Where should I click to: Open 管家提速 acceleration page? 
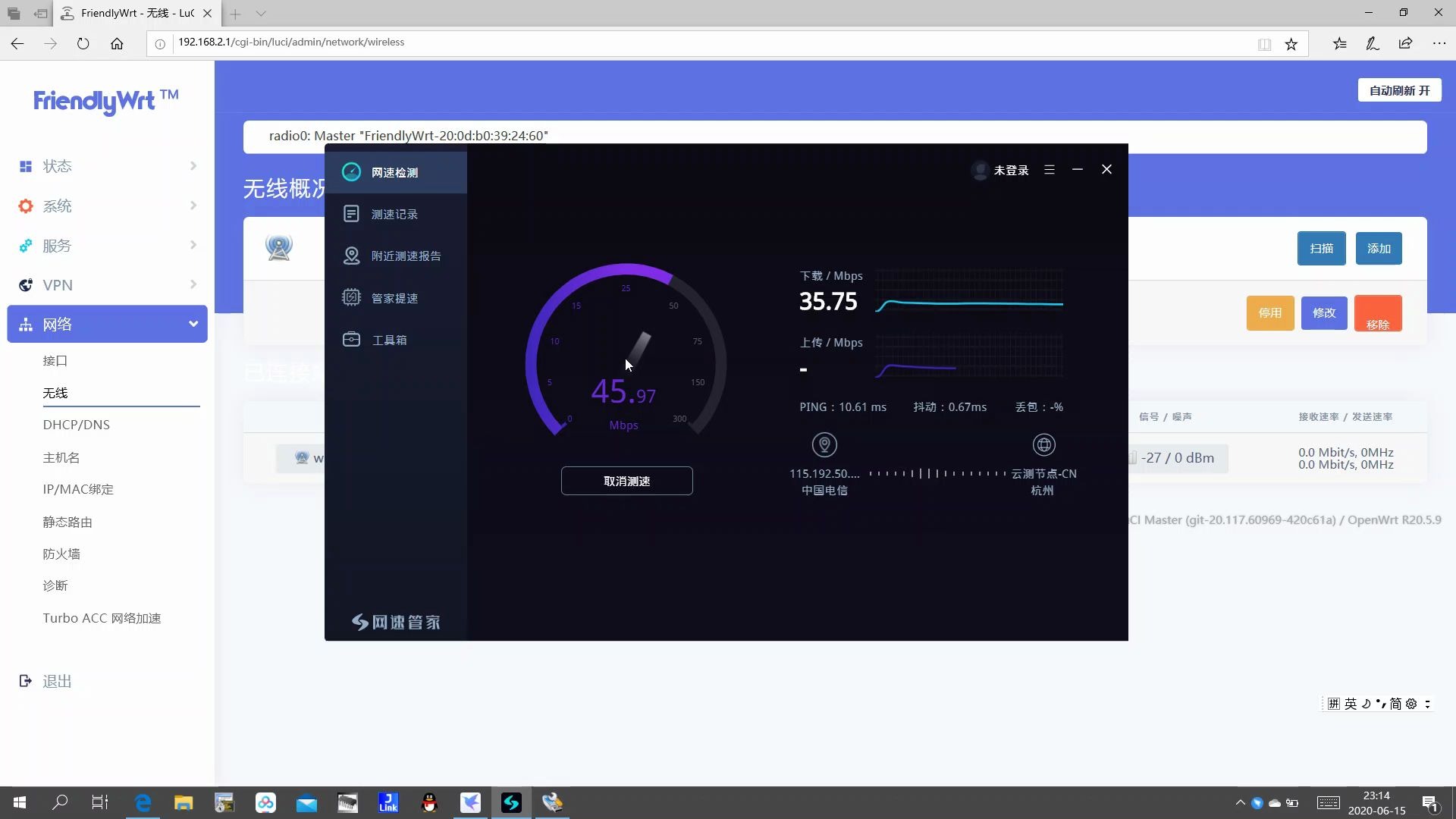coord(395,298)
